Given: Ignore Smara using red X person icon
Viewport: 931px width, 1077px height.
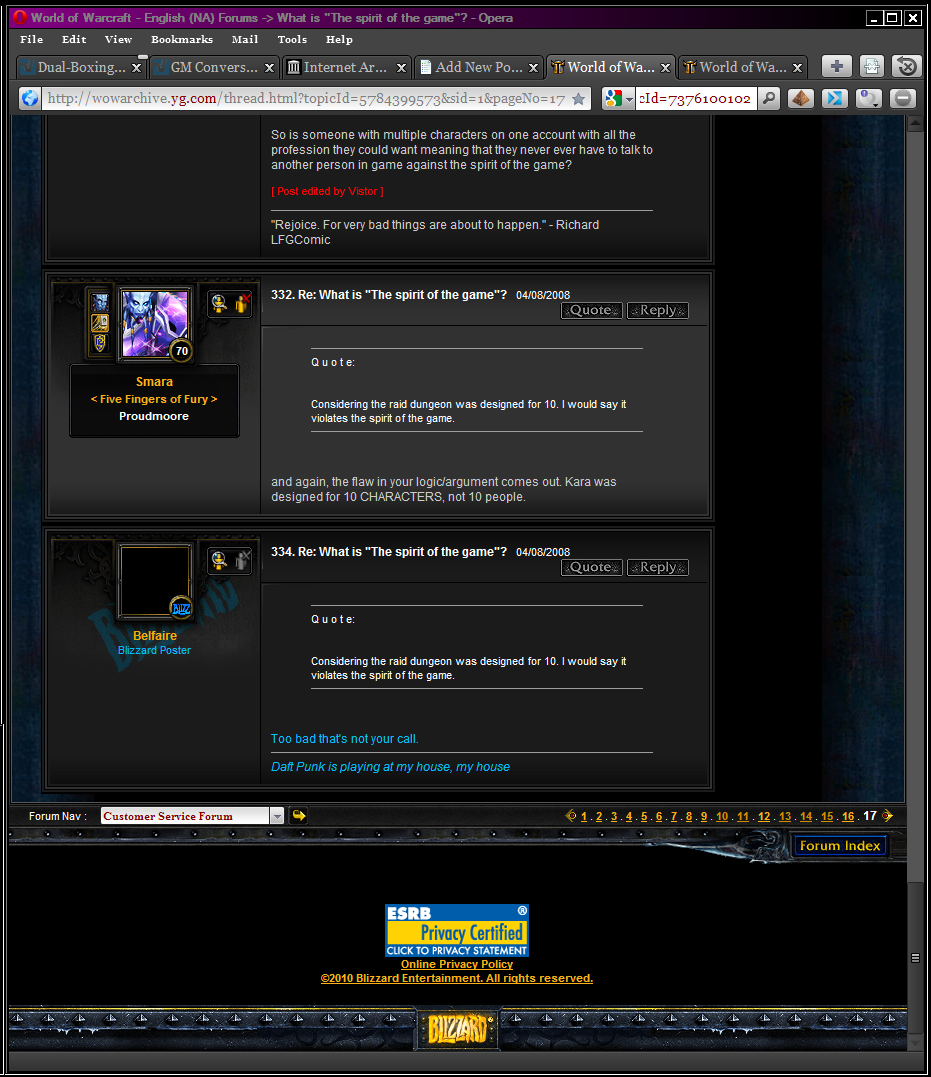Looking at the screenshot, I should [x=242, y=303].
